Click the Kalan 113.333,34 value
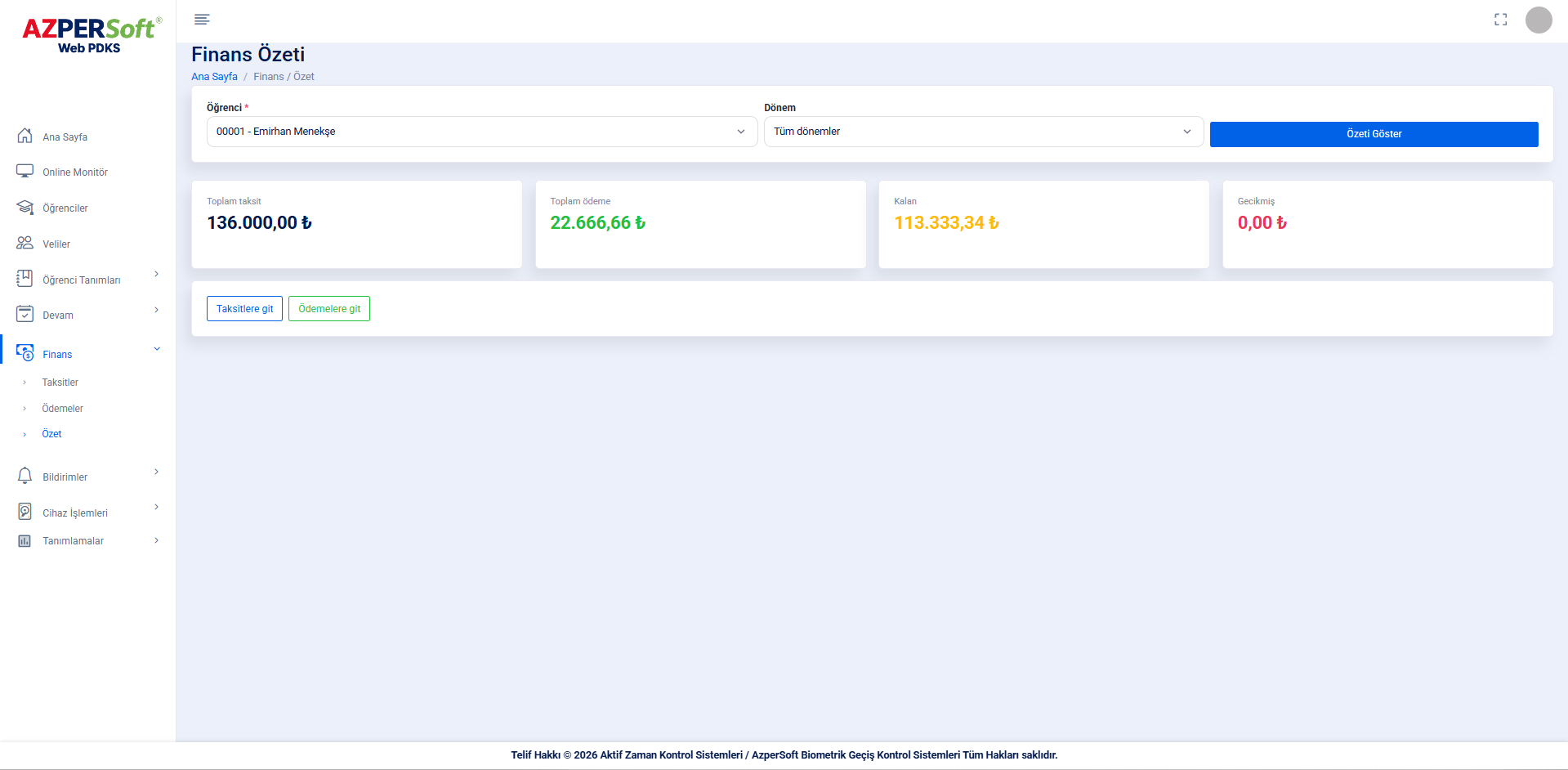The width and height of the screenshot is (1568, 770). pyautogui.click(x=946, y=222)
